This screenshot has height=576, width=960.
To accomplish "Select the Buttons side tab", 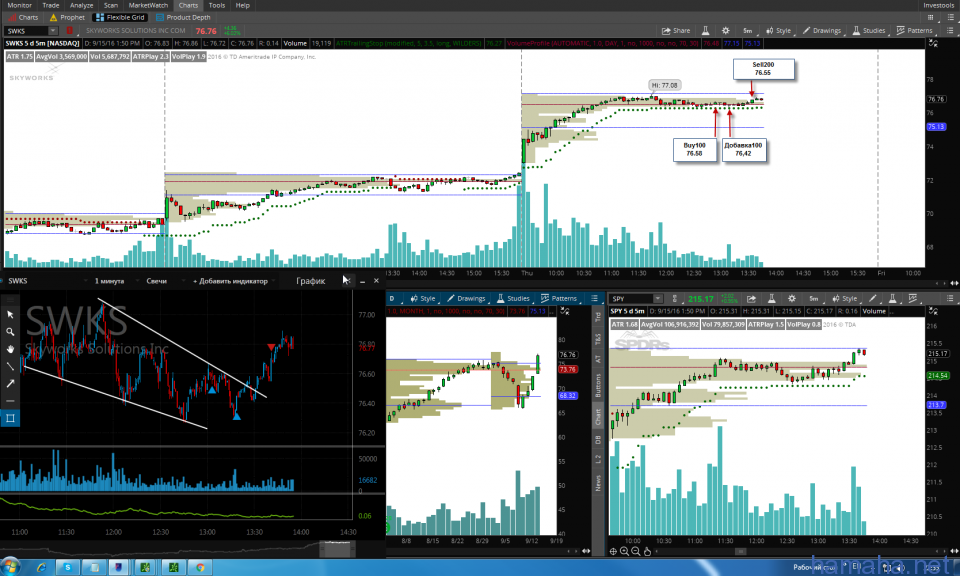I will pos(598,386).
